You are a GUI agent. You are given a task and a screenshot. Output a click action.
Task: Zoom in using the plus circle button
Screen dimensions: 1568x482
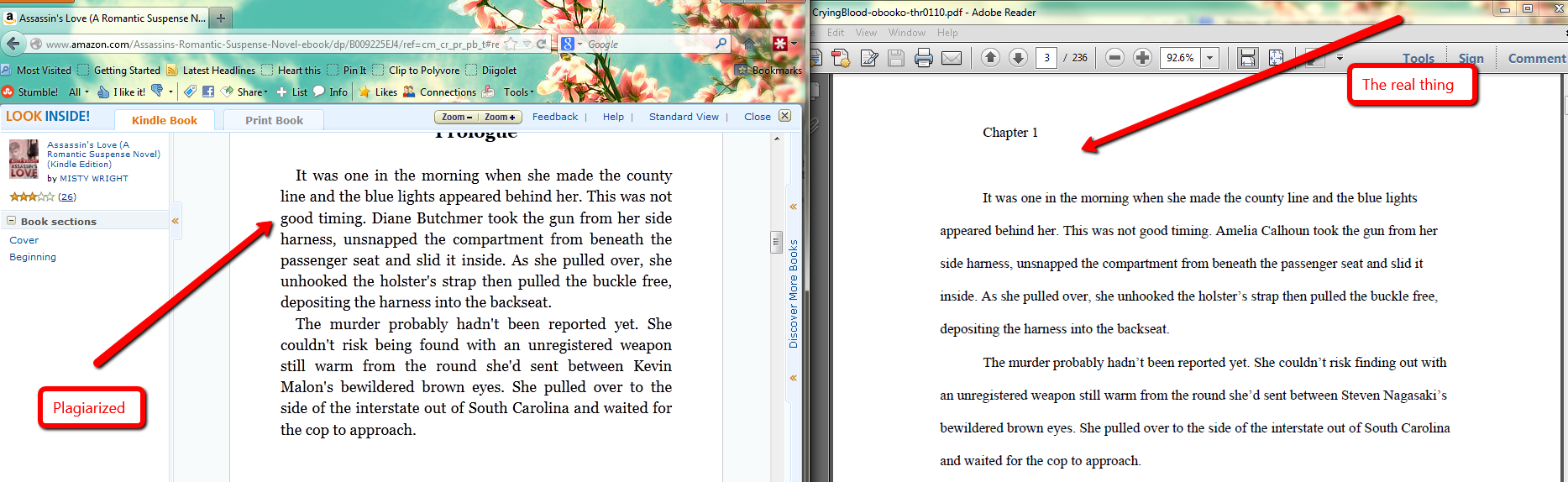point(1142,58)
